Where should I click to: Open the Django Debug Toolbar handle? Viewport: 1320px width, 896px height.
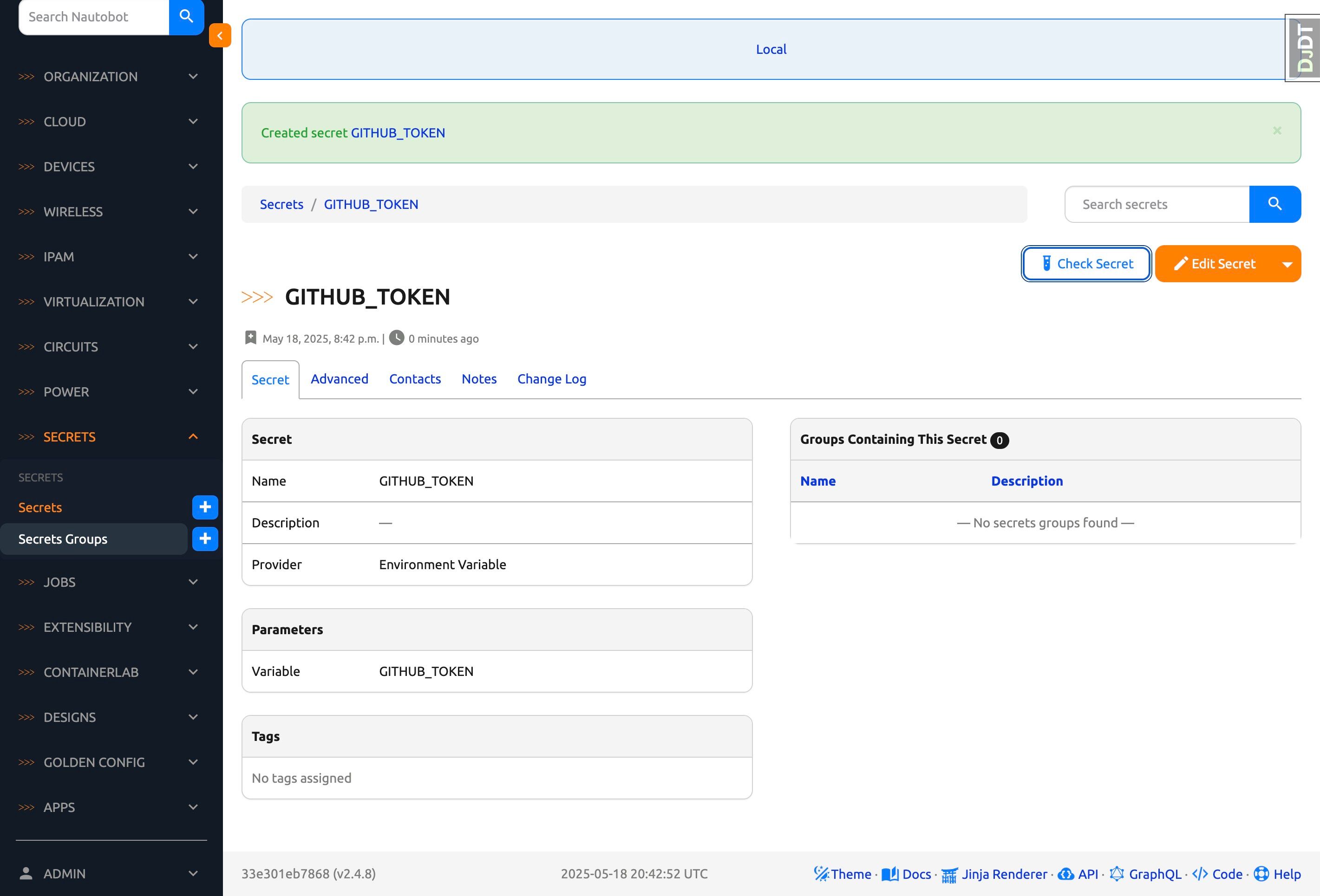(x=1304, y=48)
